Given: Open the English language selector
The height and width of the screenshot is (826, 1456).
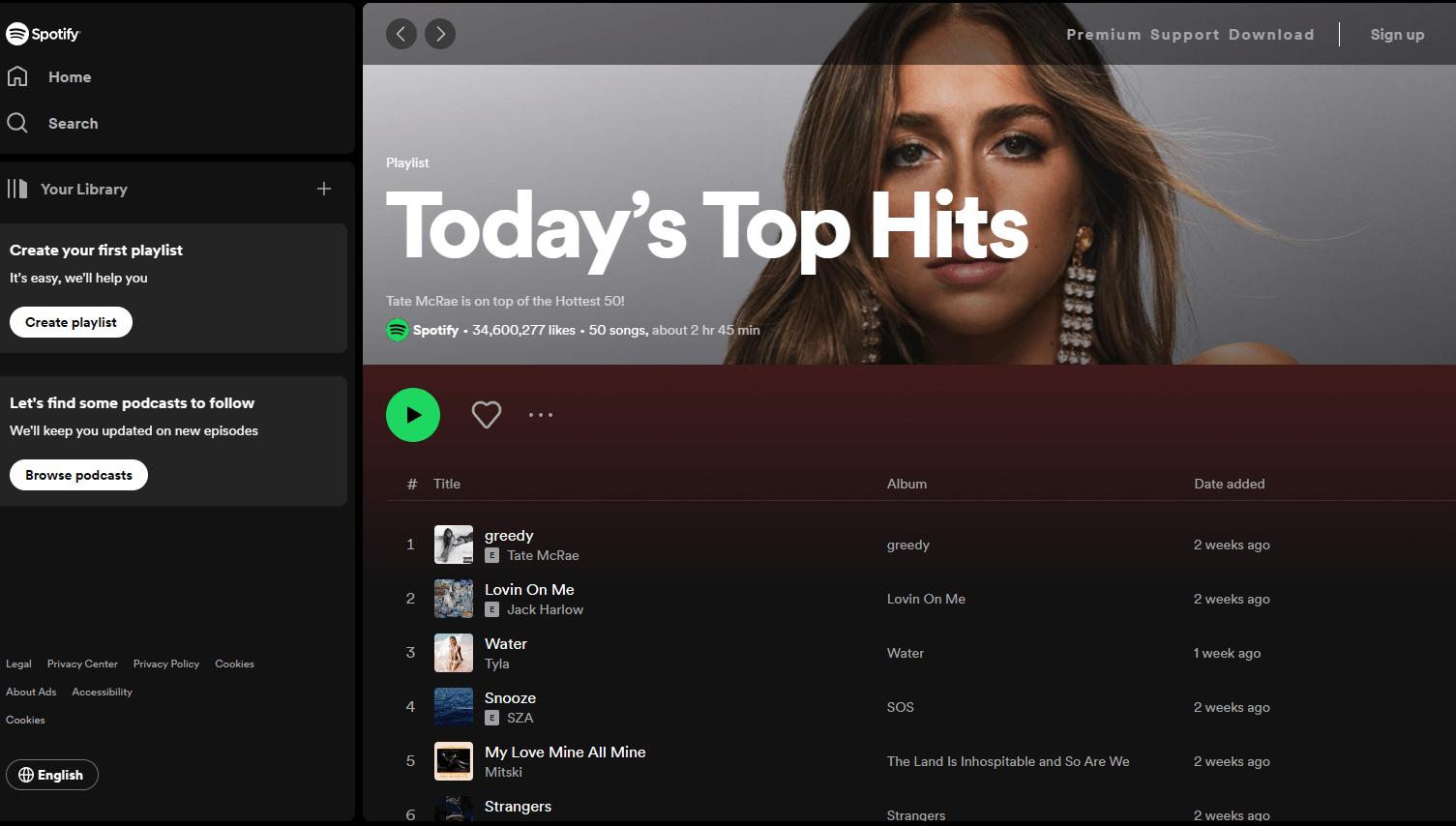Looking at the screenshot, I should pyautogui.click(x=52, y=775).
